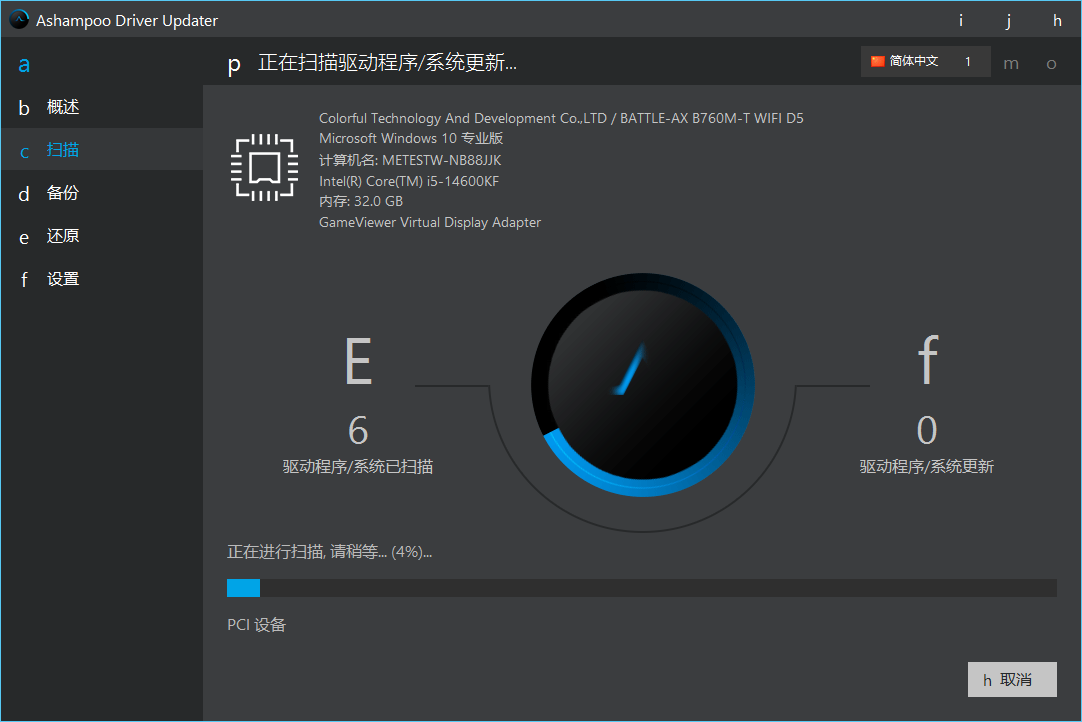Click the Backup icon beside 备份
Viewport: 1082px width, 722px height.
click(24, 193)
